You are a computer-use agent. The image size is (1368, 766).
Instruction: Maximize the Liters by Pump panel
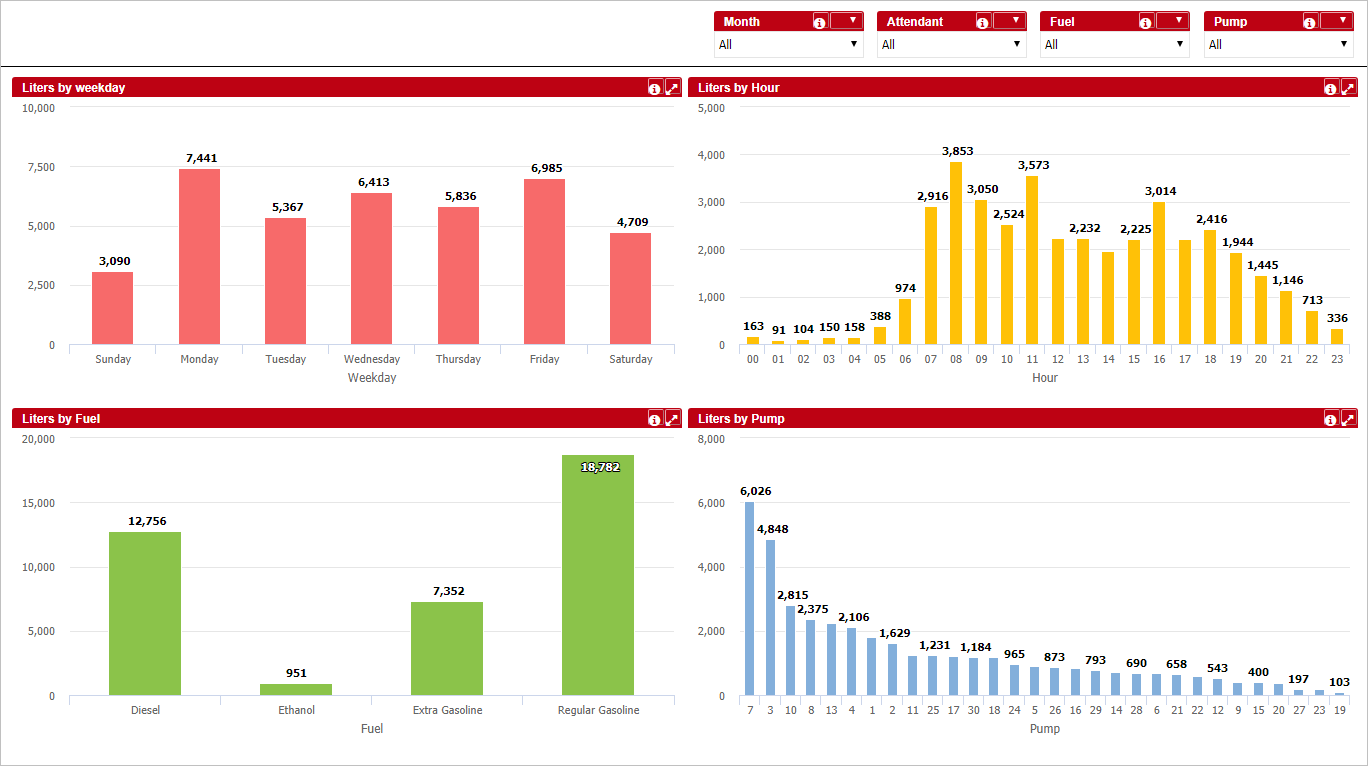[x=1349, y=419]
